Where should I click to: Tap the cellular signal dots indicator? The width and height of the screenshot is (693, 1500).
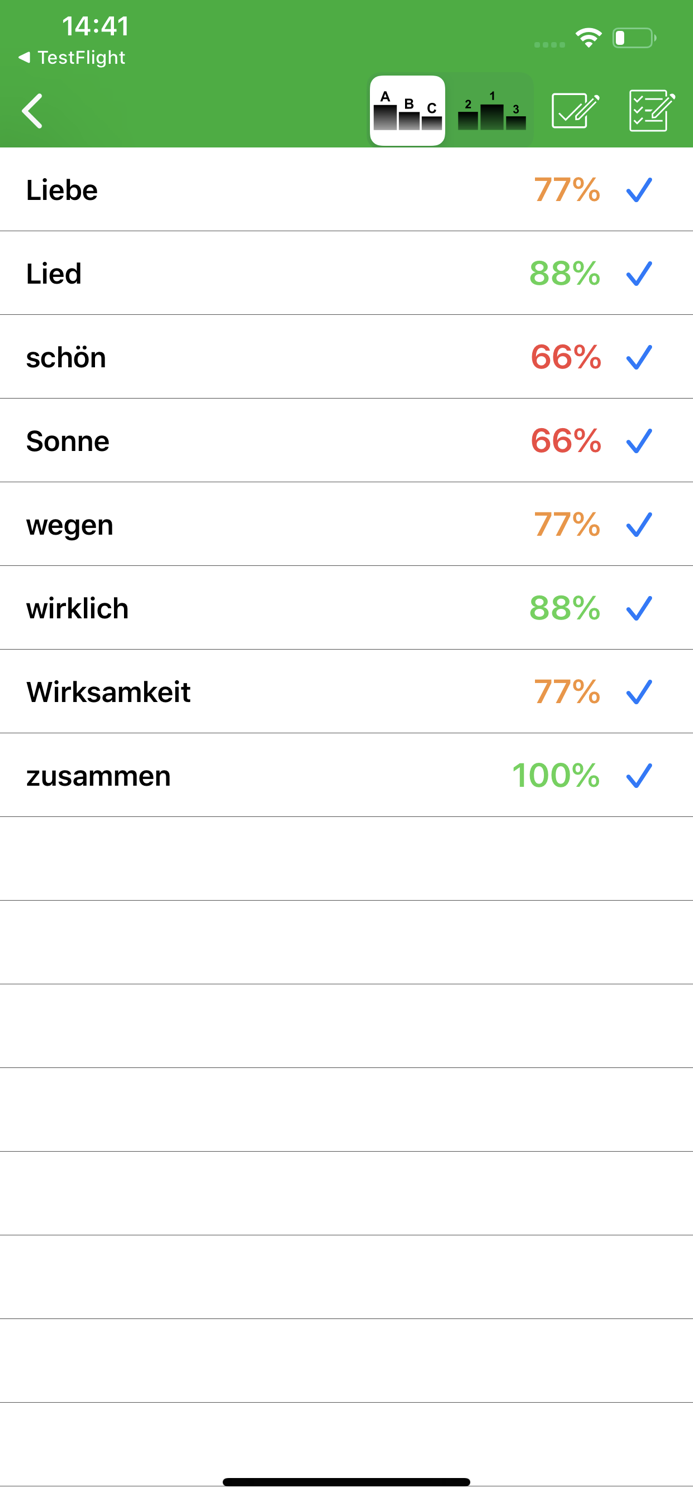[548, 44]
